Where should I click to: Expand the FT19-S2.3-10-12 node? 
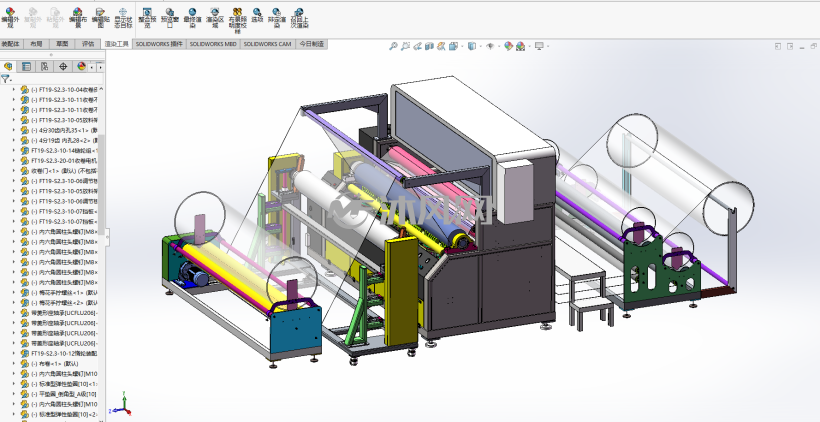(x=14, y=353)
